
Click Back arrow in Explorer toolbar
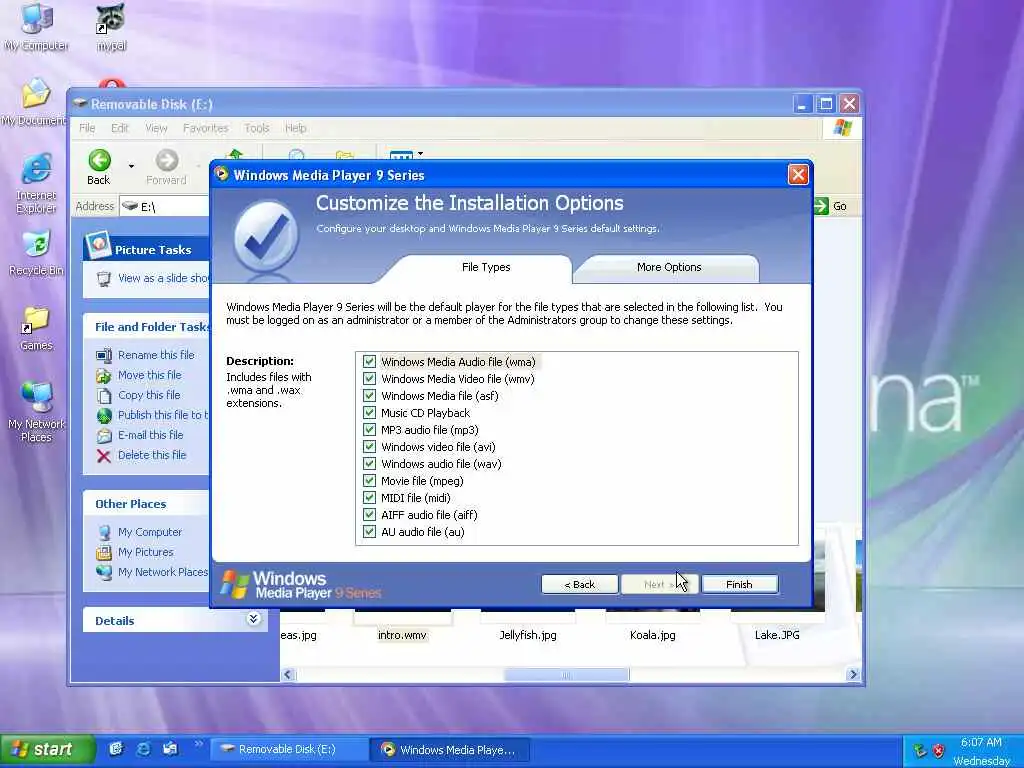pyautogui.click(x=99, y=167)
